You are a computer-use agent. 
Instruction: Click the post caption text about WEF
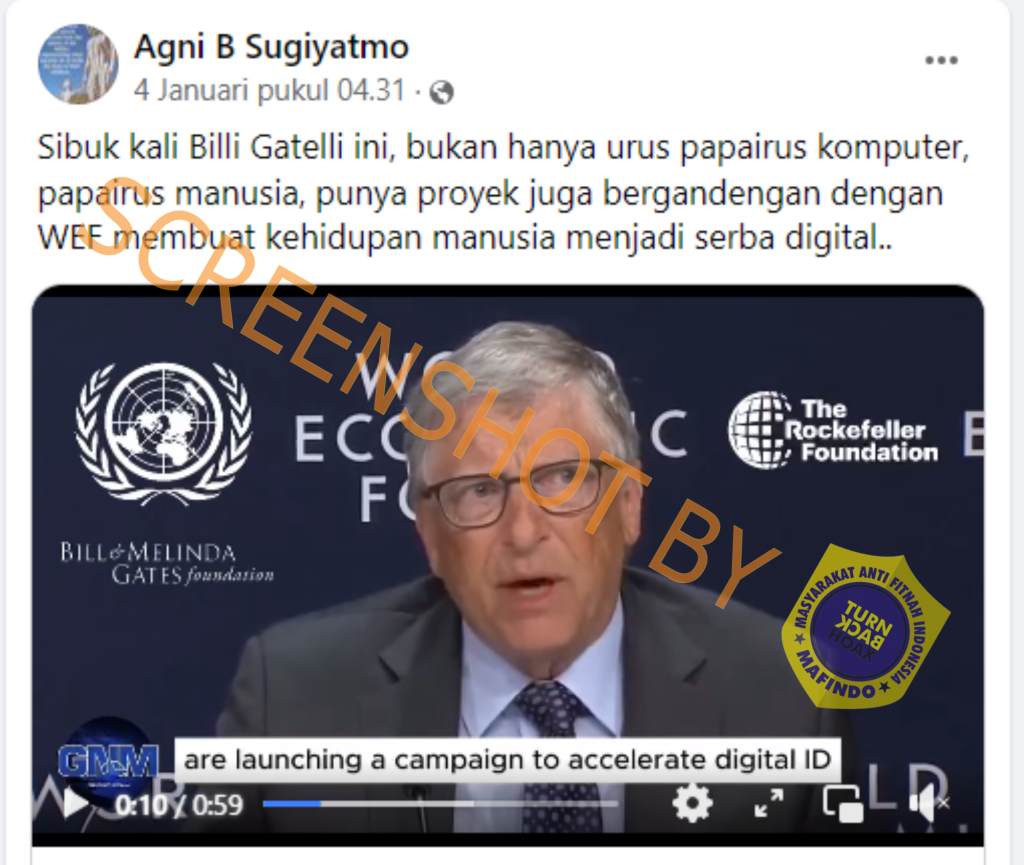coord(503,193)
